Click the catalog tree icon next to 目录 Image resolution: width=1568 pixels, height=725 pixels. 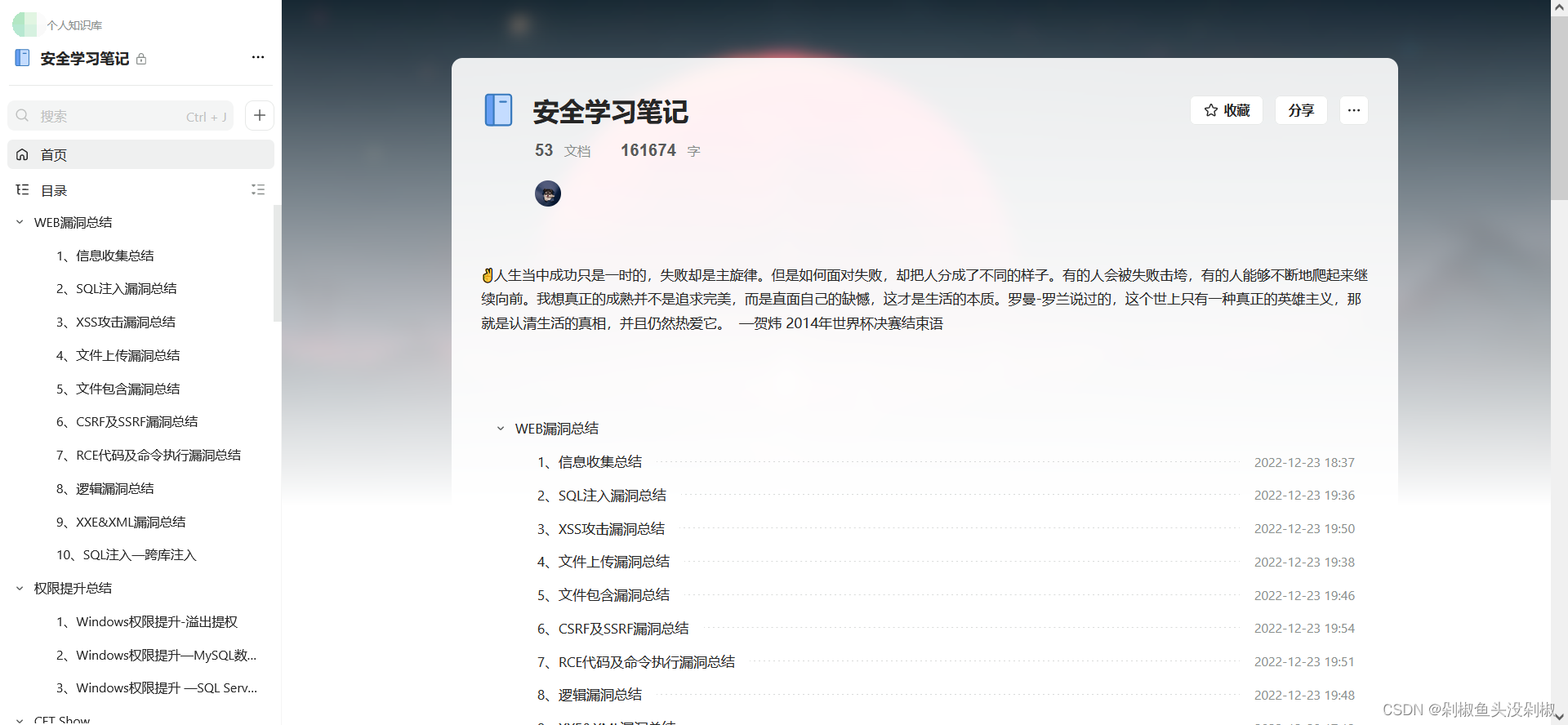coord(22,189)
